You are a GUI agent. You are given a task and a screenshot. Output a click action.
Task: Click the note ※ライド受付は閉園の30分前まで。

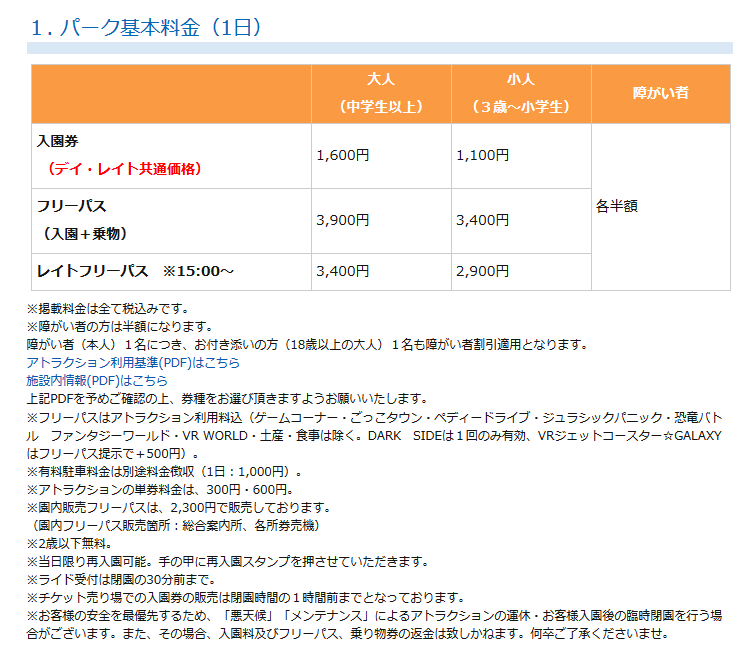pyautogui.click(x=122, y=580)
